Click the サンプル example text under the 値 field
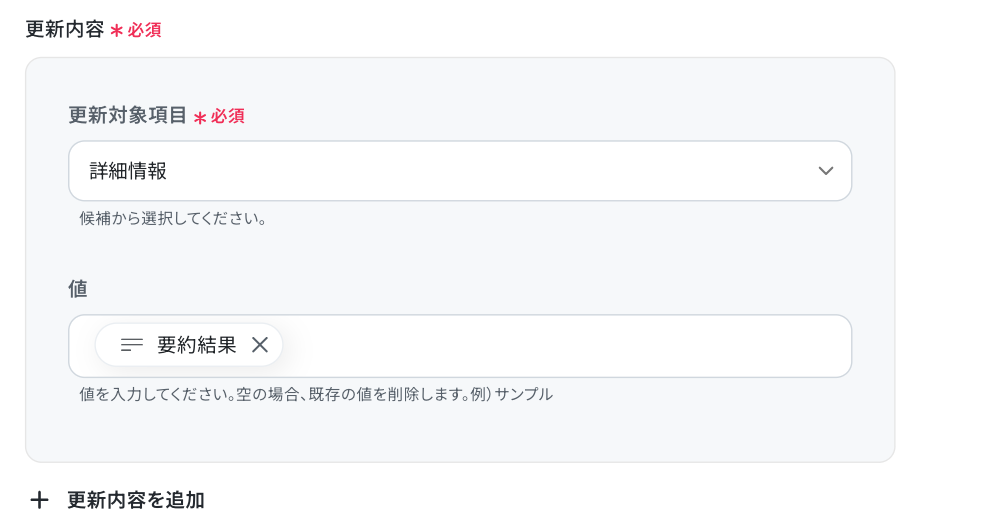 (x=523, y=394)
